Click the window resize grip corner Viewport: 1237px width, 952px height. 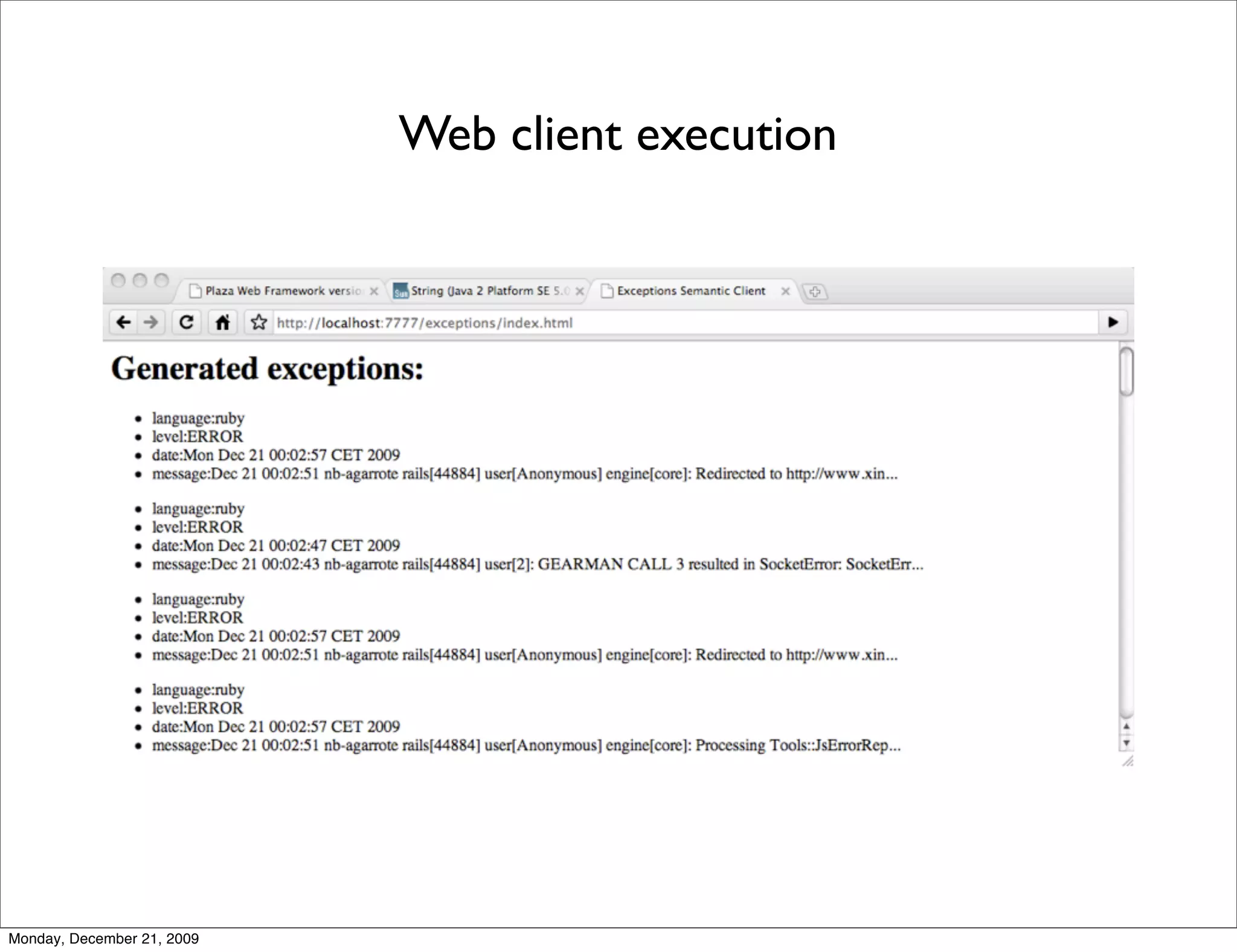tap(1127, 761)
